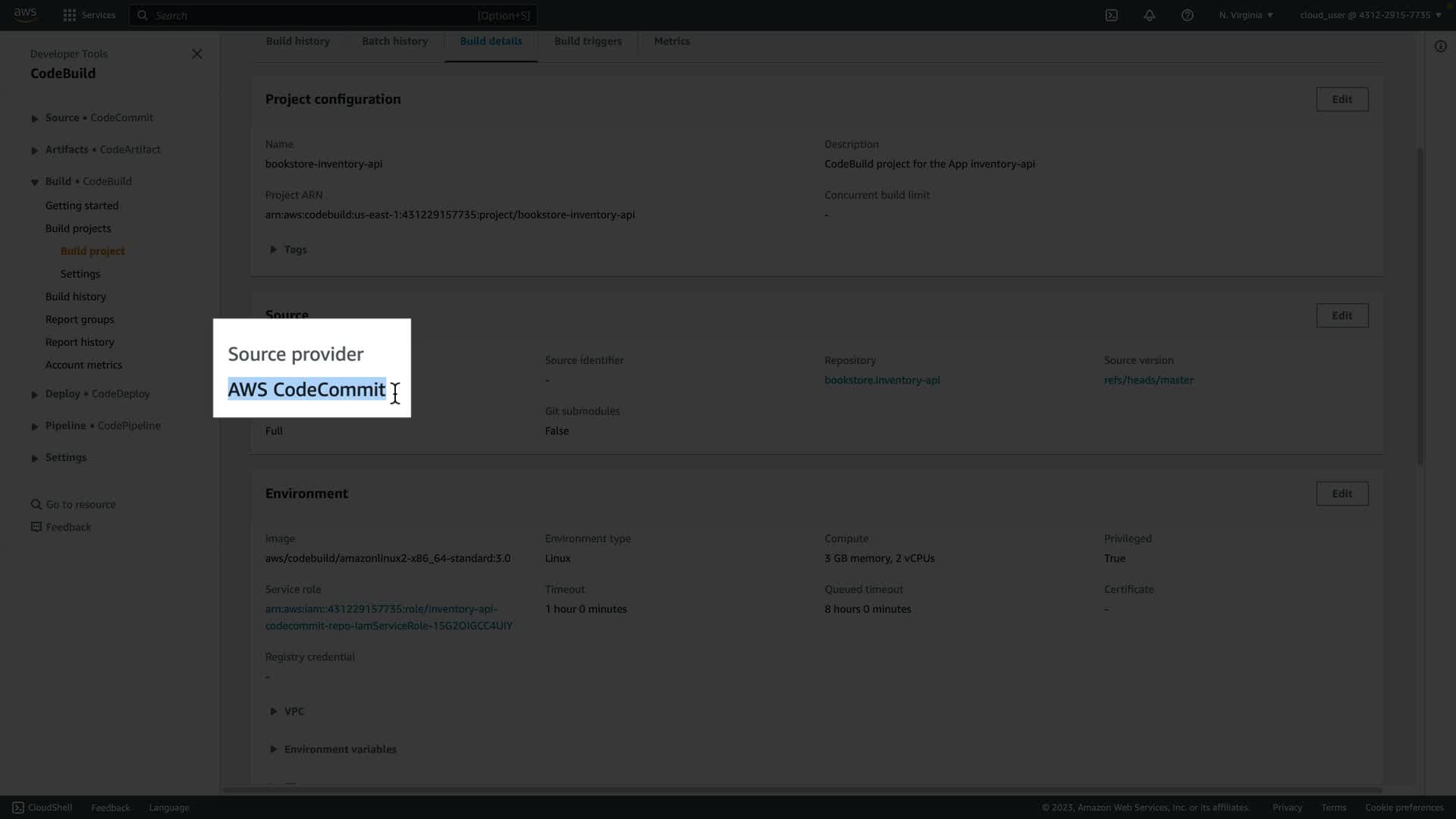Open the N. Virginia region dropdown
Viewport: 1456px width, 819px height.
(x=1246, y=15)
